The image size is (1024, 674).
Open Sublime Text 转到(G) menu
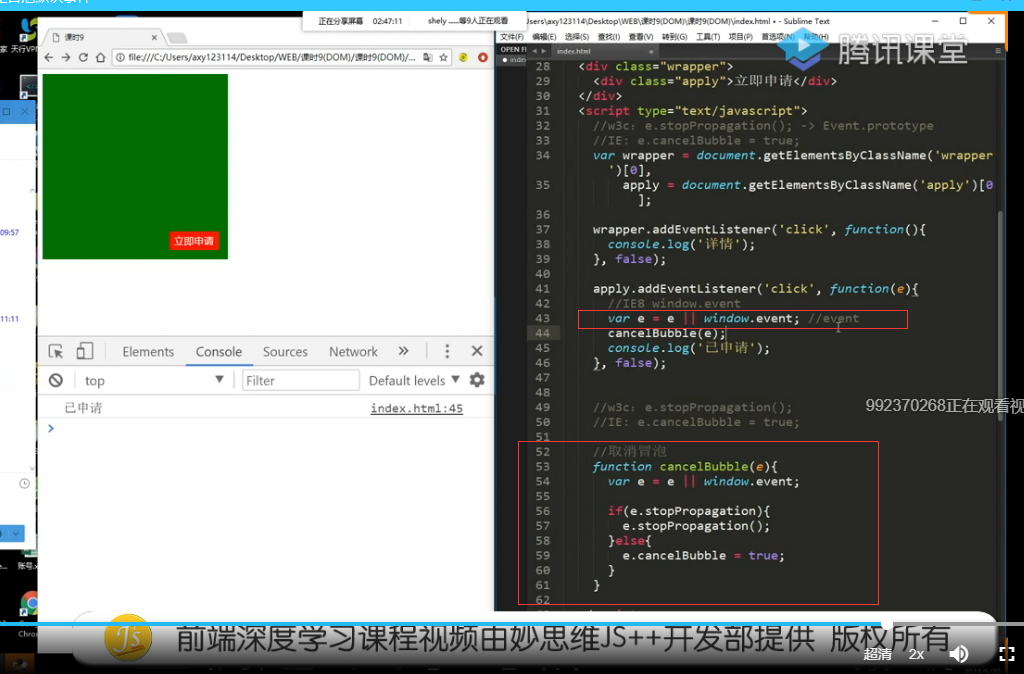[x=674, y=37]
